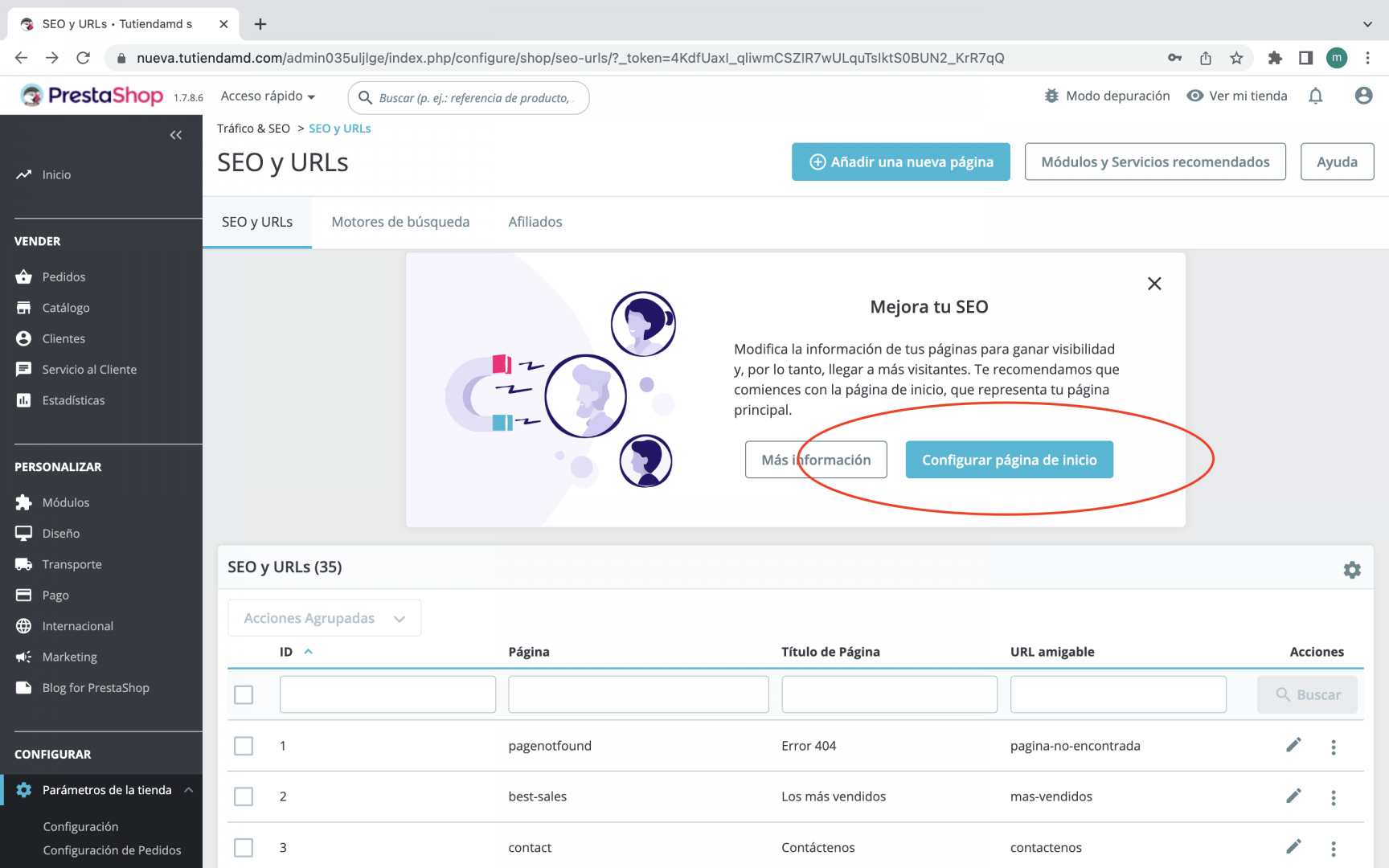Open the notifications bell

click(1316, 96)
